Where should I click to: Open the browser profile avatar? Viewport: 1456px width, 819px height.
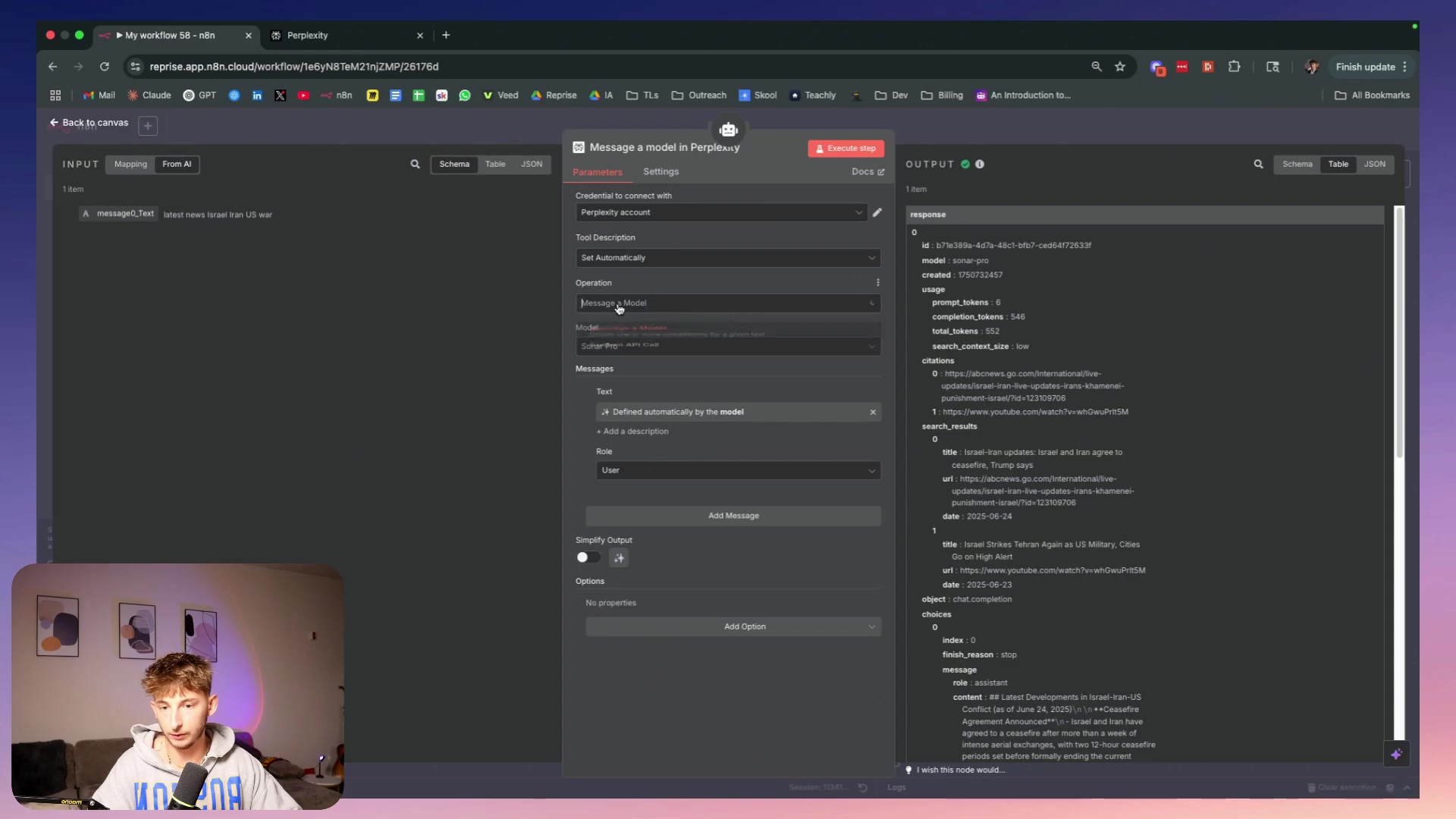tap(1311, 67)
